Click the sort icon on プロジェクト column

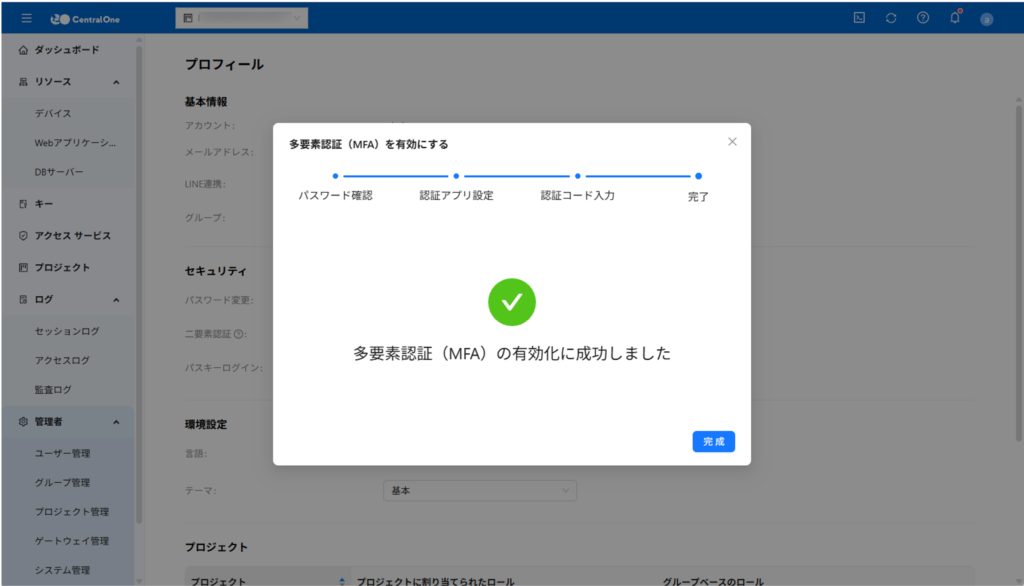tap(342, 581)
